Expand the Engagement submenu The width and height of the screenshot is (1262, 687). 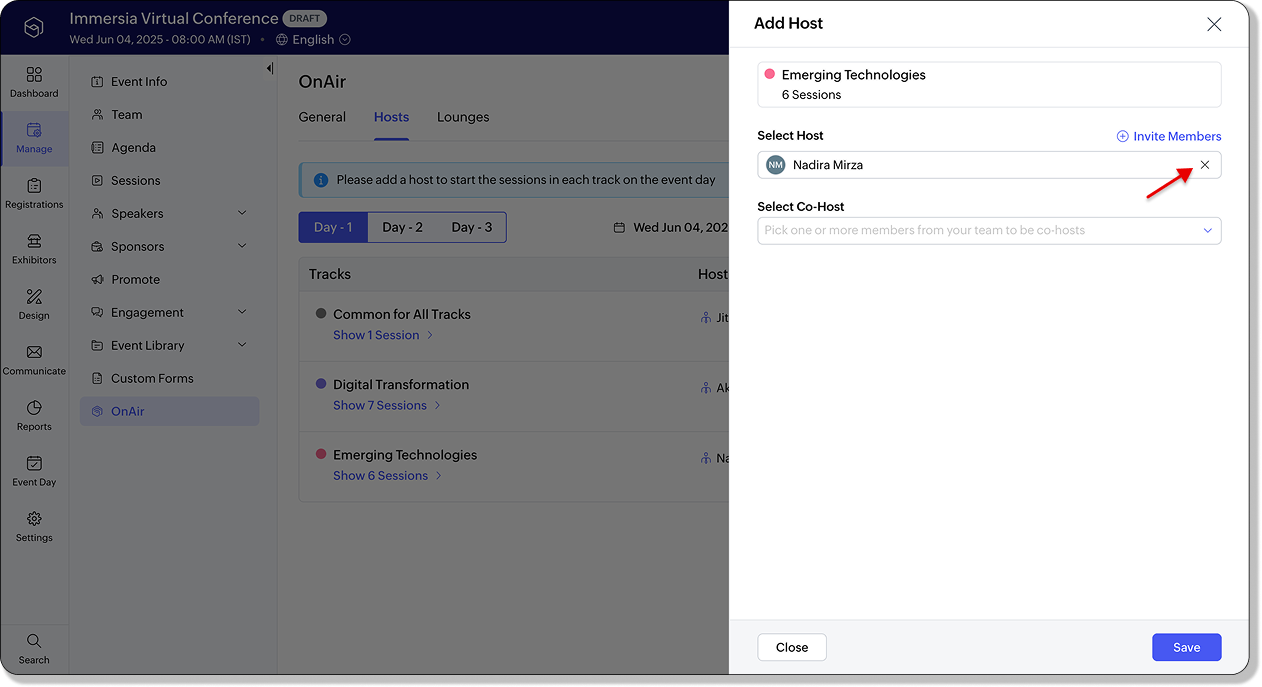pyautogui.click(x=242, y=312)
